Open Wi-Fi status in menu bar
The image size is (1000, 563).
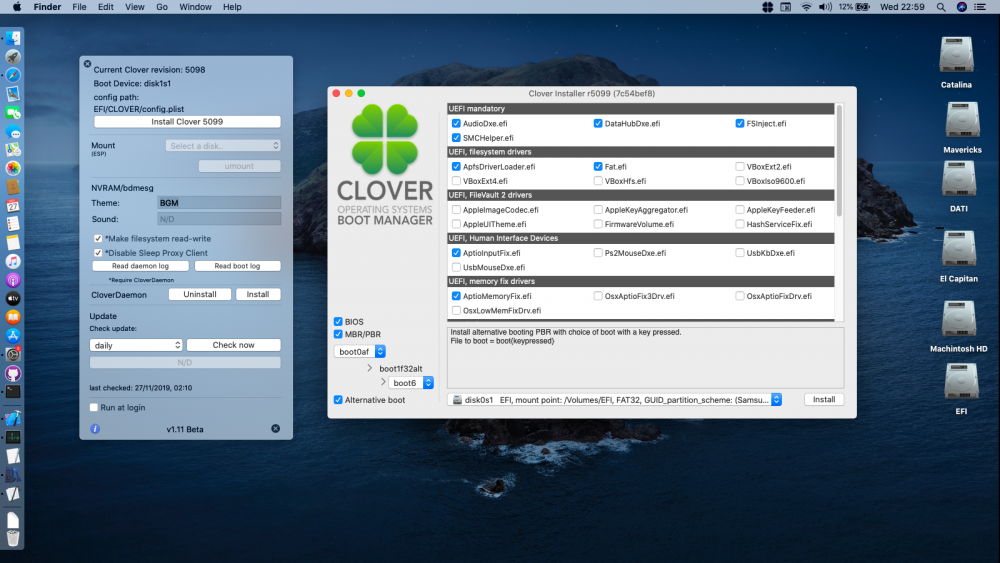[x=806, y=7]
